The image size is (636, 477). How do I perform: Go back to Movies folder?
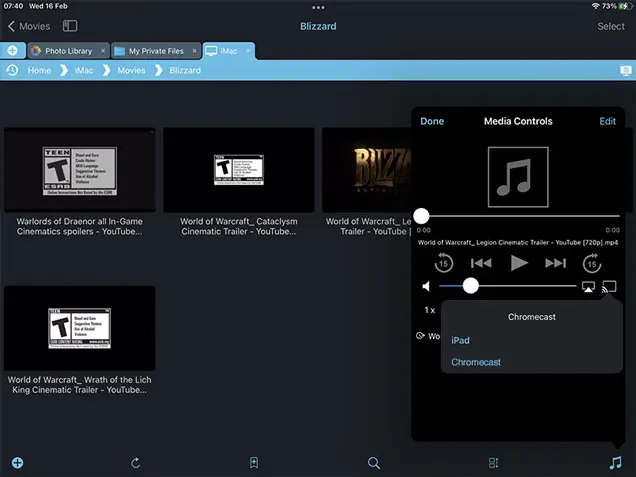click(x=29, y=26)
